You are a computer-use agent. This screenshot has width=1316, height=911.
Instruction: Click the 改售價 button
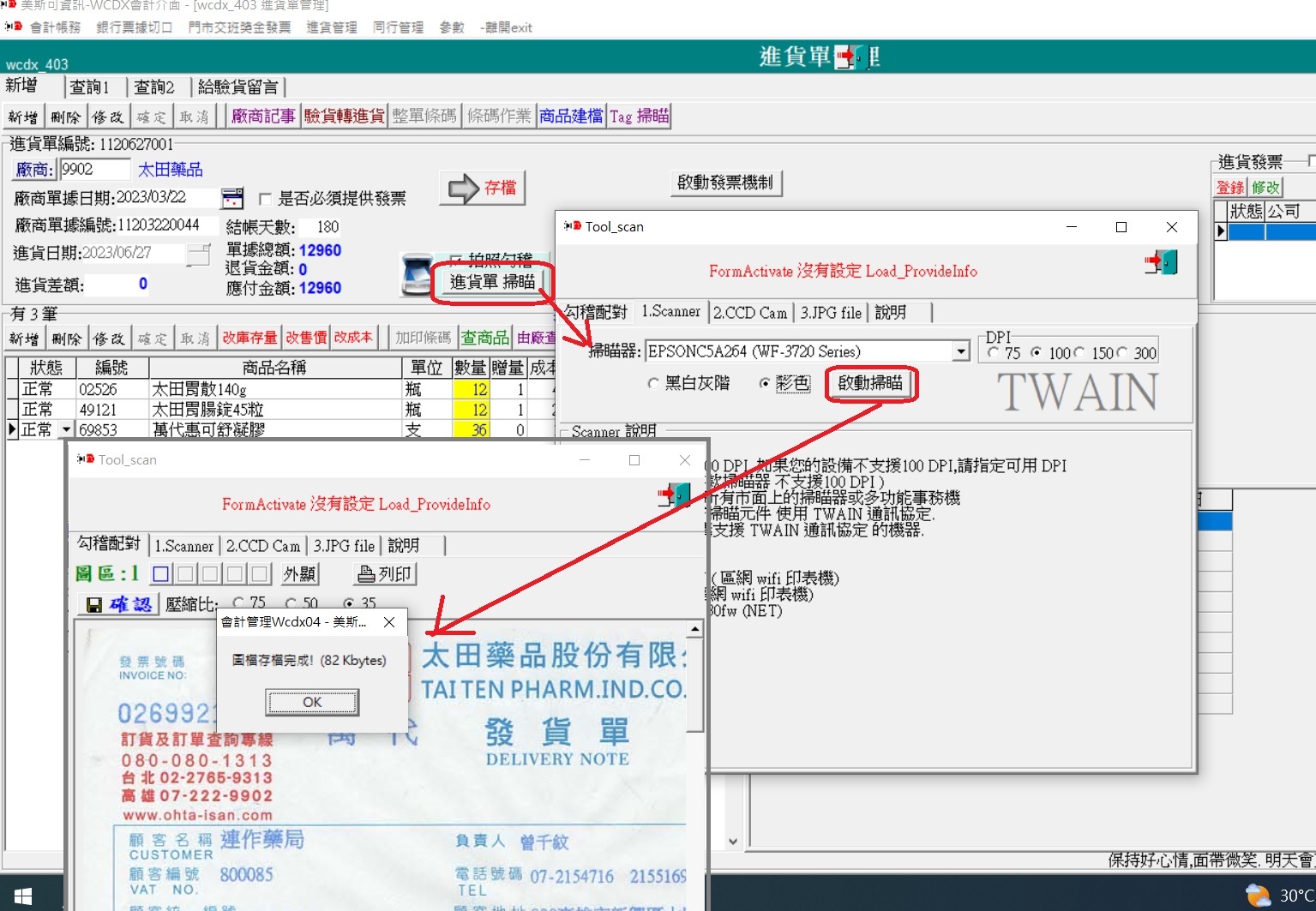[307, 339]
